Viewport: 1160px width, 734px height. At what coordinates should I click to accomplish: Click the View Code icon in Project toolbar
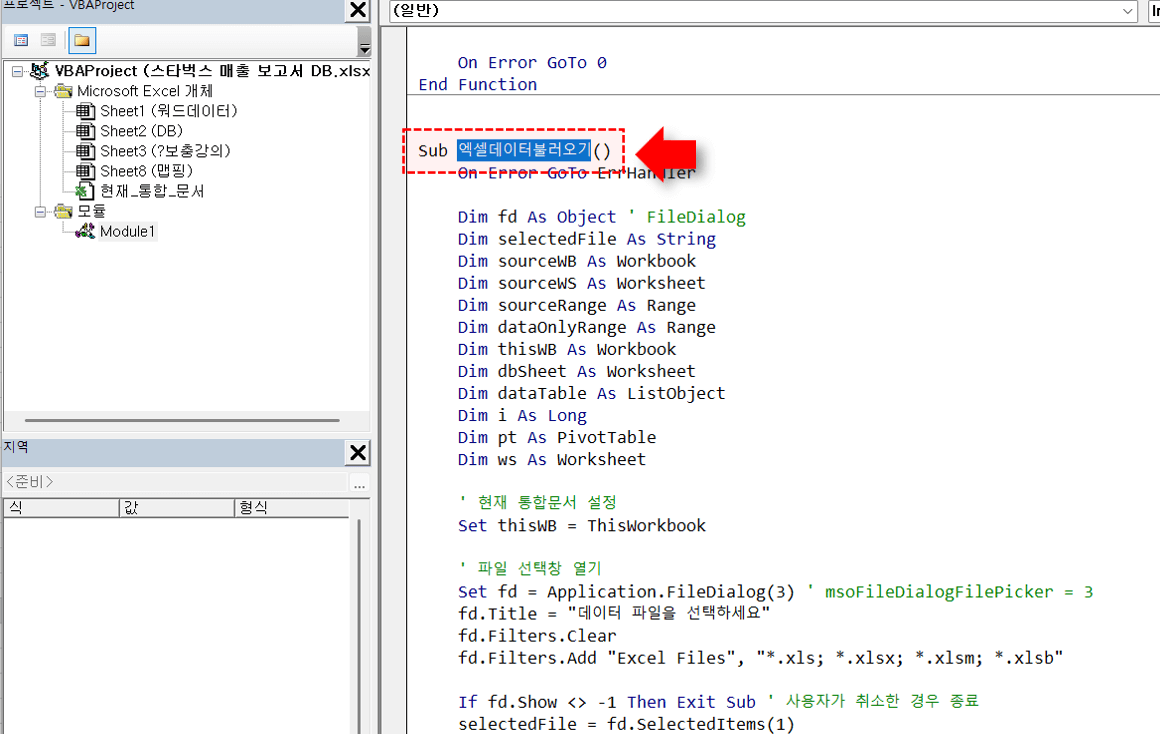coord(21,40)
